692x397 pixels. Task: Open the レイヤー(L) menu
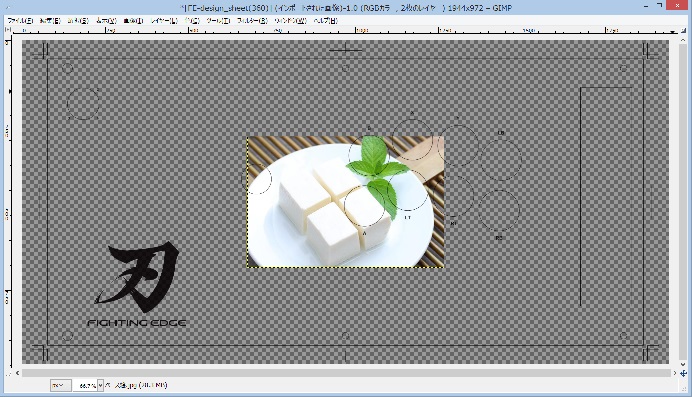point(164,21)
